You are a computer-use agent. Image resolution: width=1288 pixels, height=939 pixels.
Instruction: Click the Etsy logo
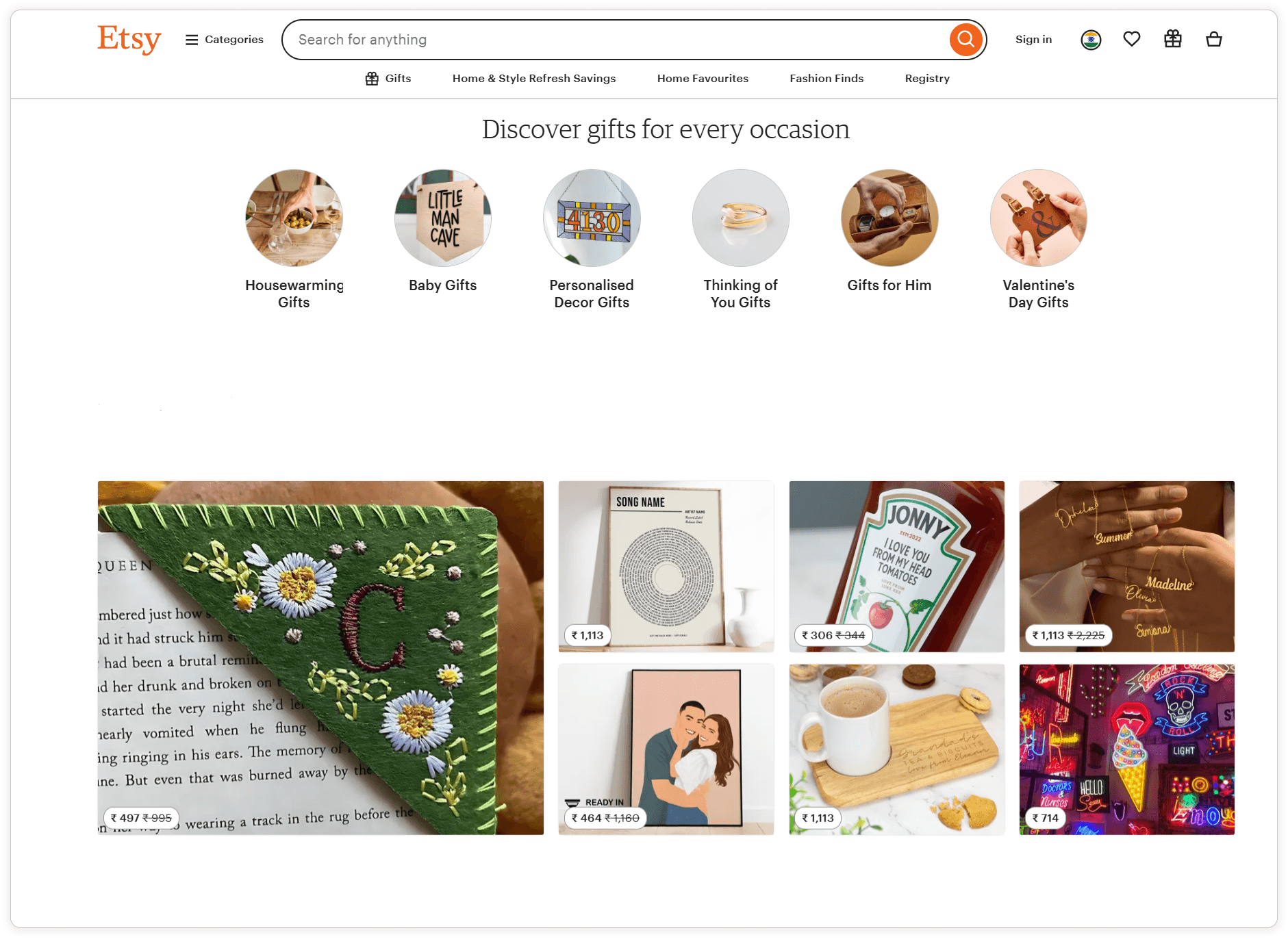coord(129,40)
